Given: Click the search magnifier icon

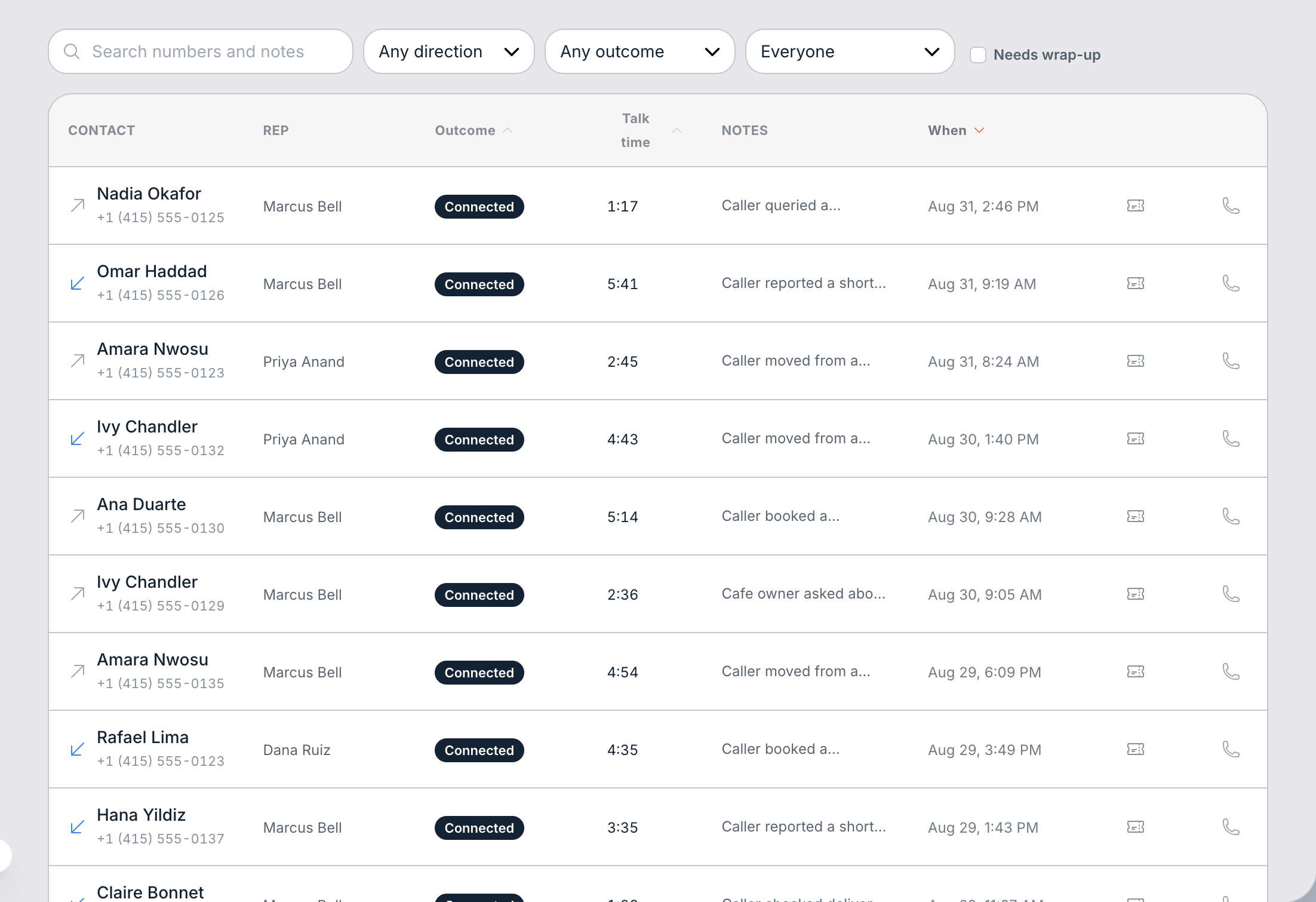Looking at the screenshot, I should tap(72, 51).
